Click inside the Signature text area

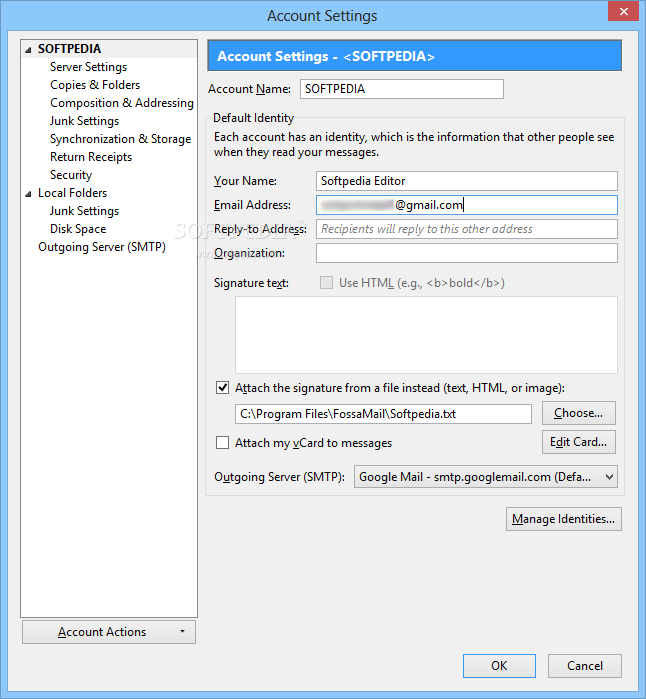pos(426,335)
